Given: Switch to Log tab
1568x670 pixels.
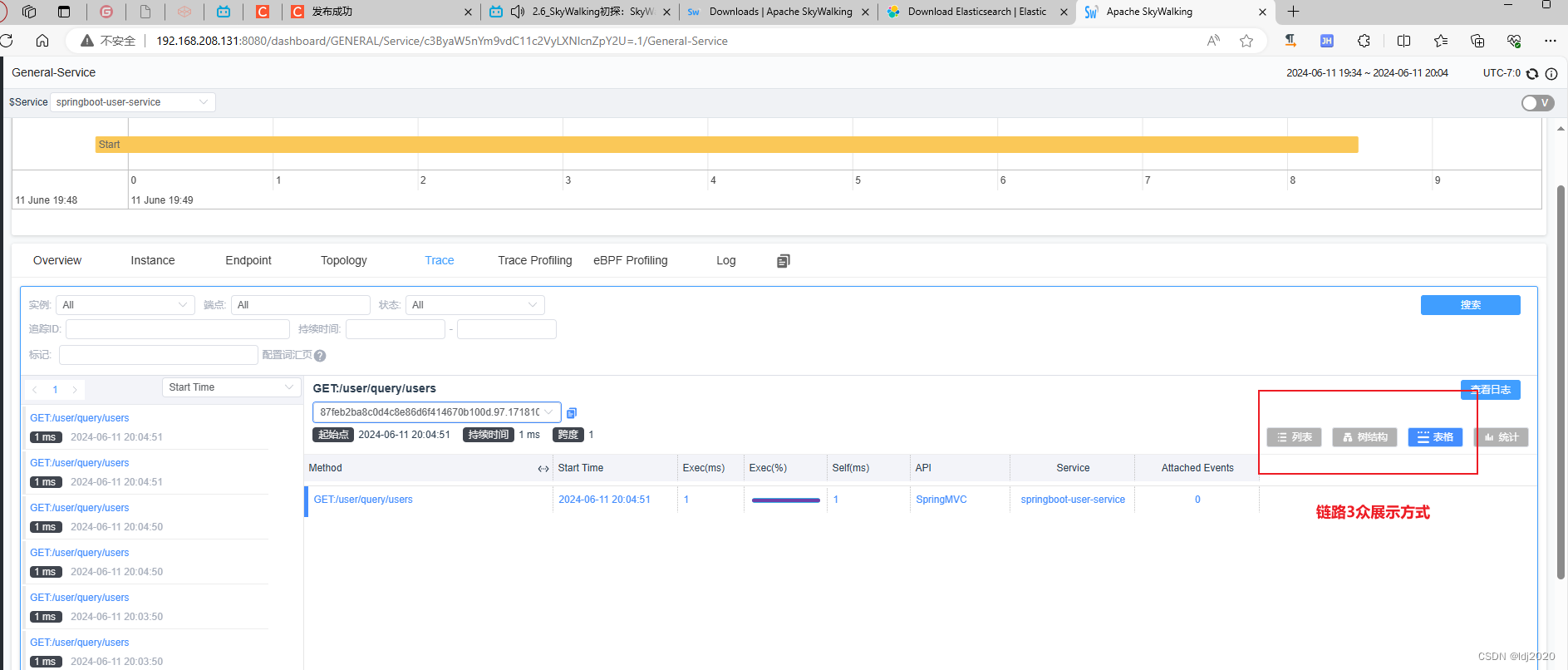Looking at the screenshot, I should (726, 260).
